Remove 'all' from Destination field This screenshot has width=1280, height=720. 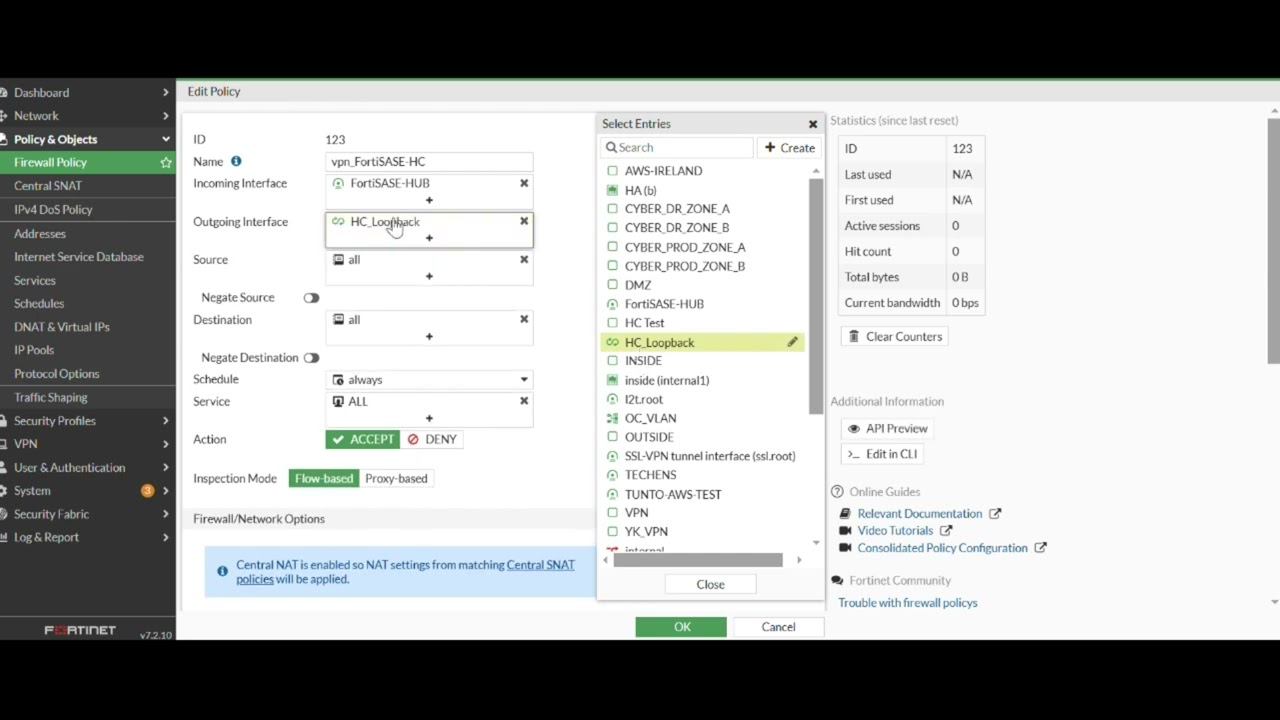tap(524, 319)
